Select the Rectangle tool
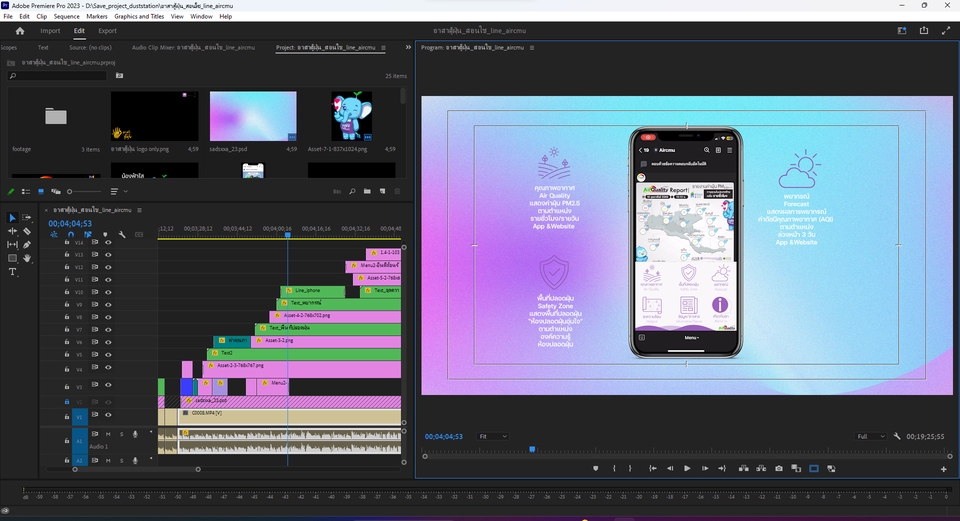The width and height of the screenshot is (960, 521). click(x=12, y=258)
